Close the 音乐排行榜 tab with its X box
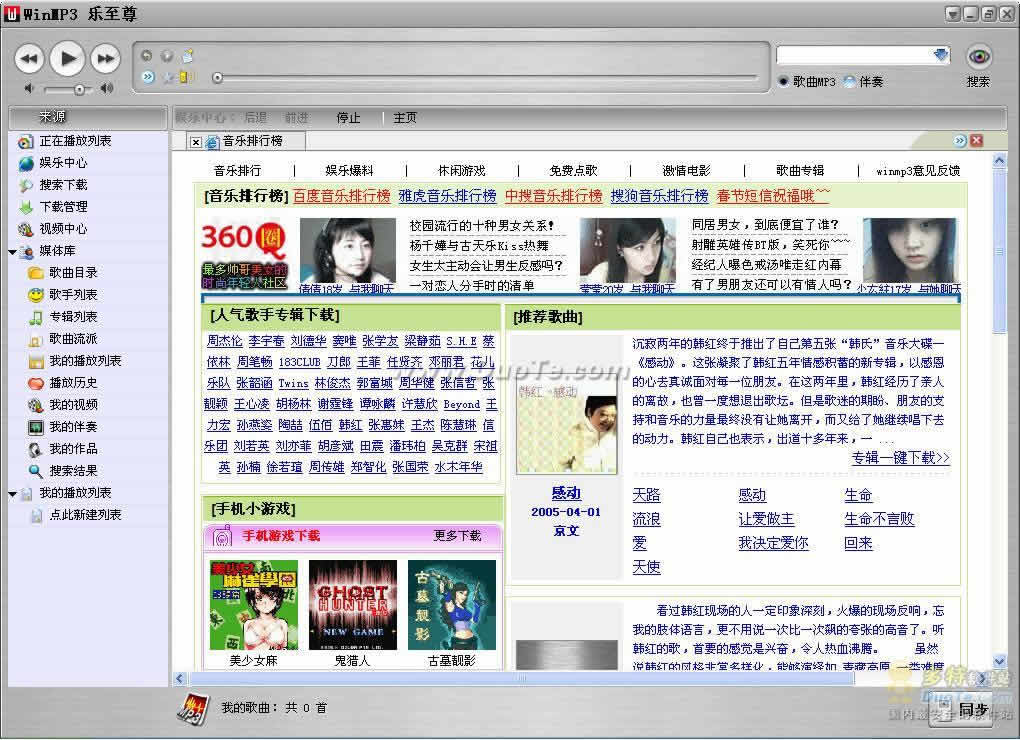The image size is (1020, 740). (196, 142)
